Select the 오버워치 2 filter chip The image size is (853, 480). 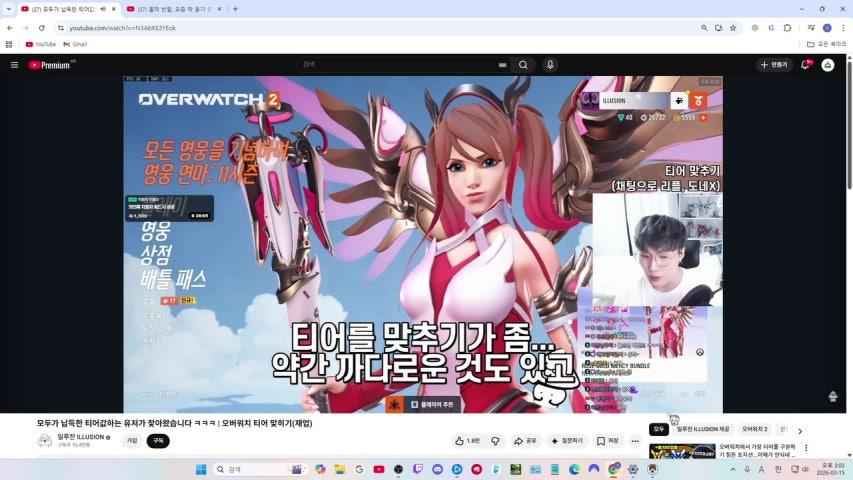754,430
